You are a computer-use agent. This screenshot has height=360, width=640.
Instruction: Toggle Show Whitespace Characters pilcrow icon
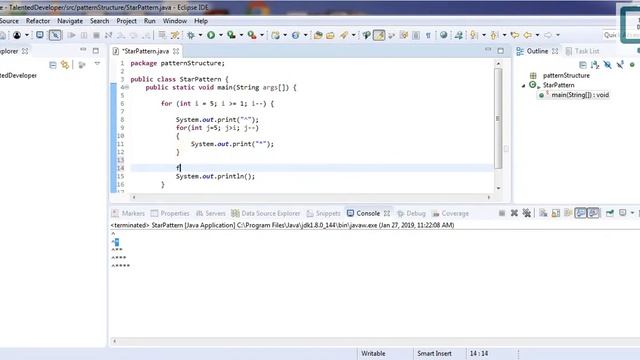[428, 36]
